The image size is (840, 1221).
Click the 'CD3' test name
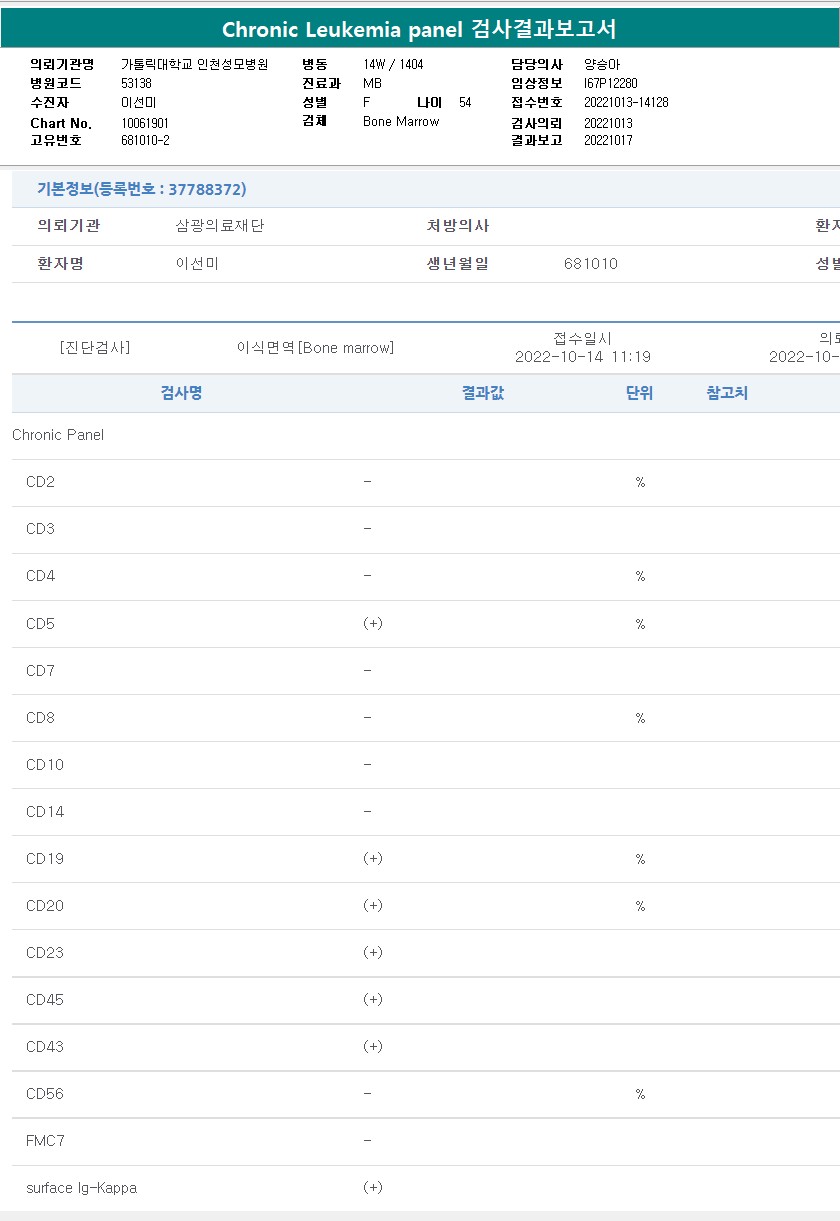click(40, 529)
